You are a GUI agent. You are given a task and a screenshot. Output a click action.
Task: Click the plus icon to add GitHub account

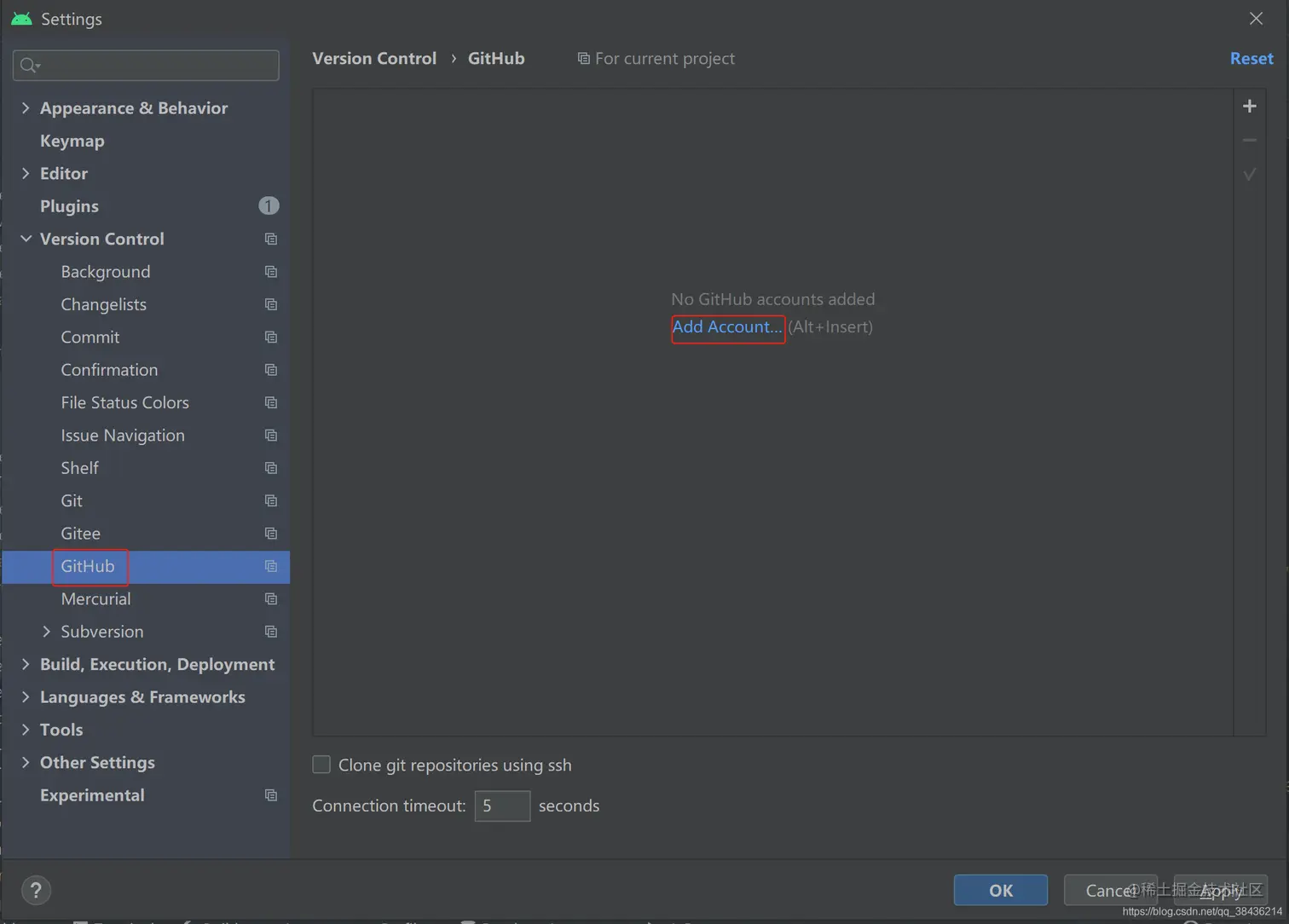coord(1249,107)
